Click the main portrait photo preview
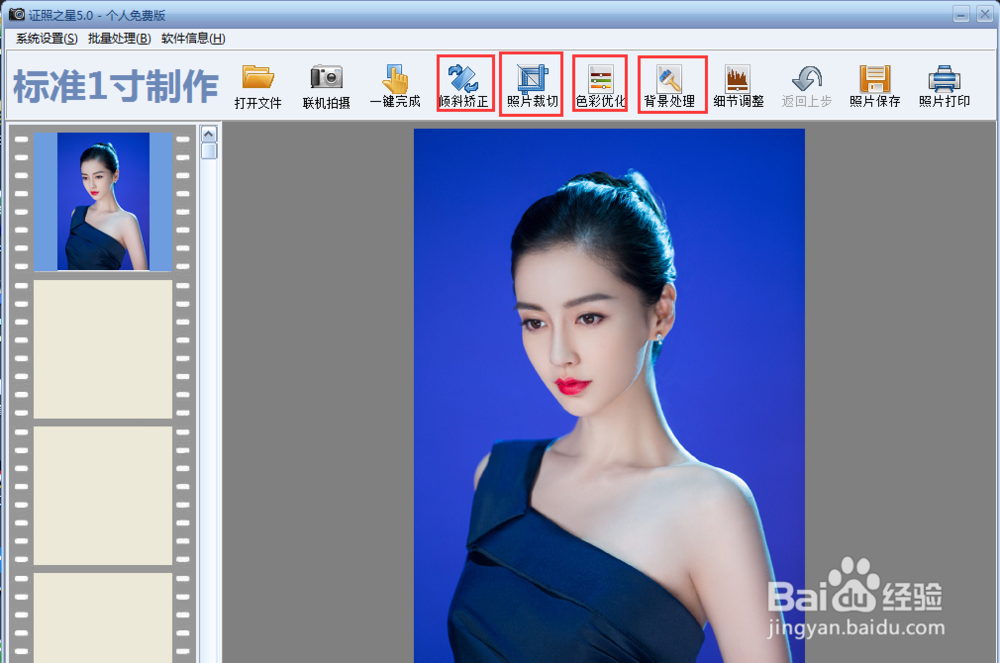1000x663 pixels. (x=609, y=395)
